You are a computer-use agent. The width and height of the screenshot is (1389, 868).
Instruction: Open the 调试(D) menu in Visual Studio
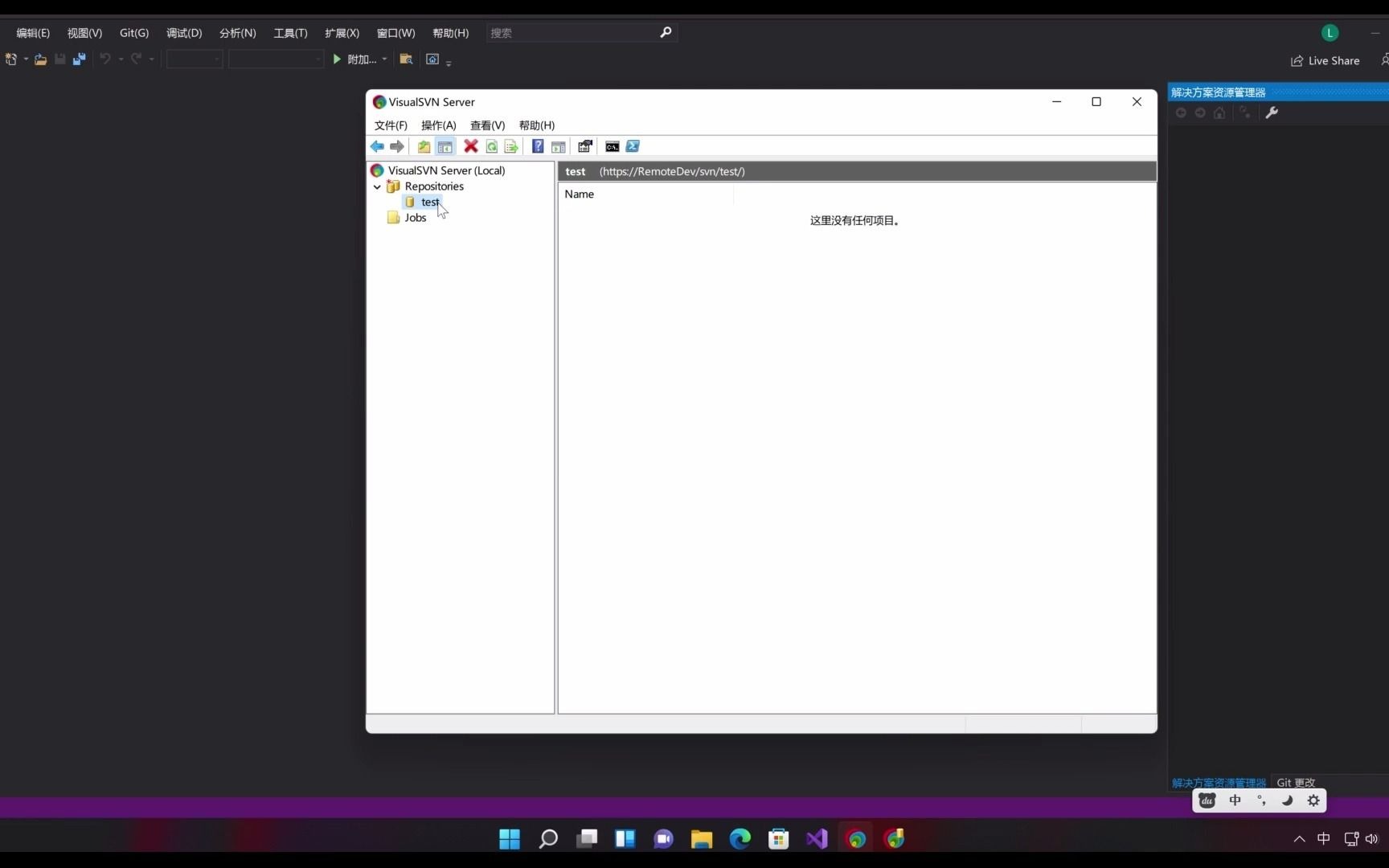[x=184, y=33]
